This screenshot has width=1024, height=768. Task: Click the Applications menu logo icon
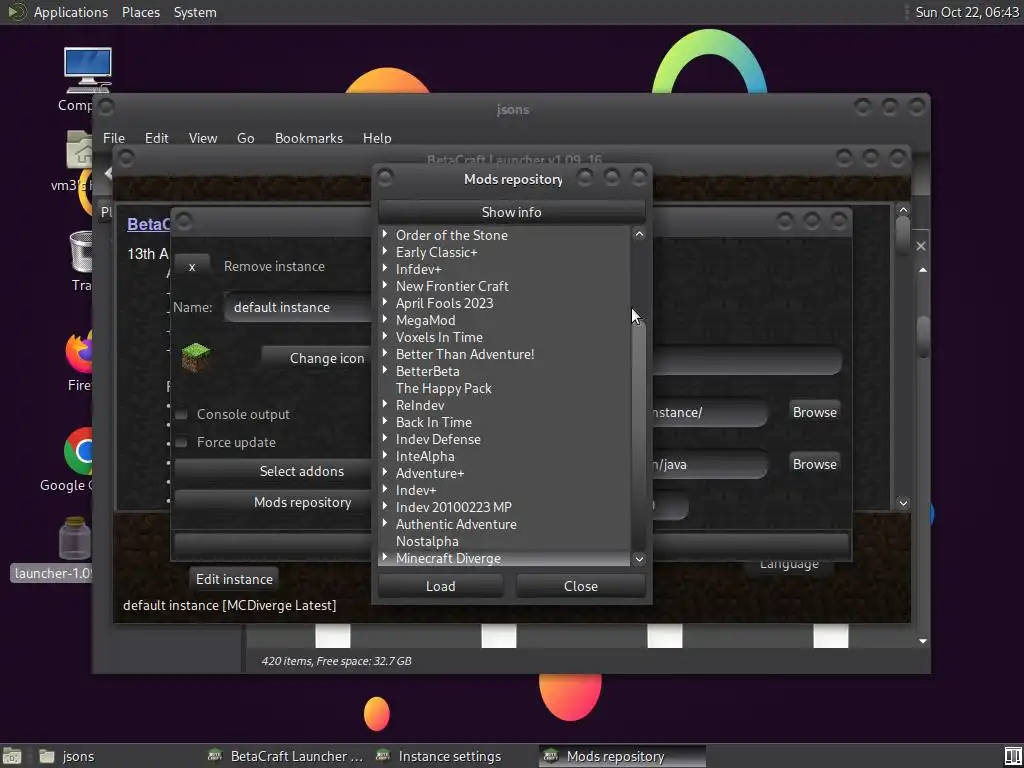(16, 12)
